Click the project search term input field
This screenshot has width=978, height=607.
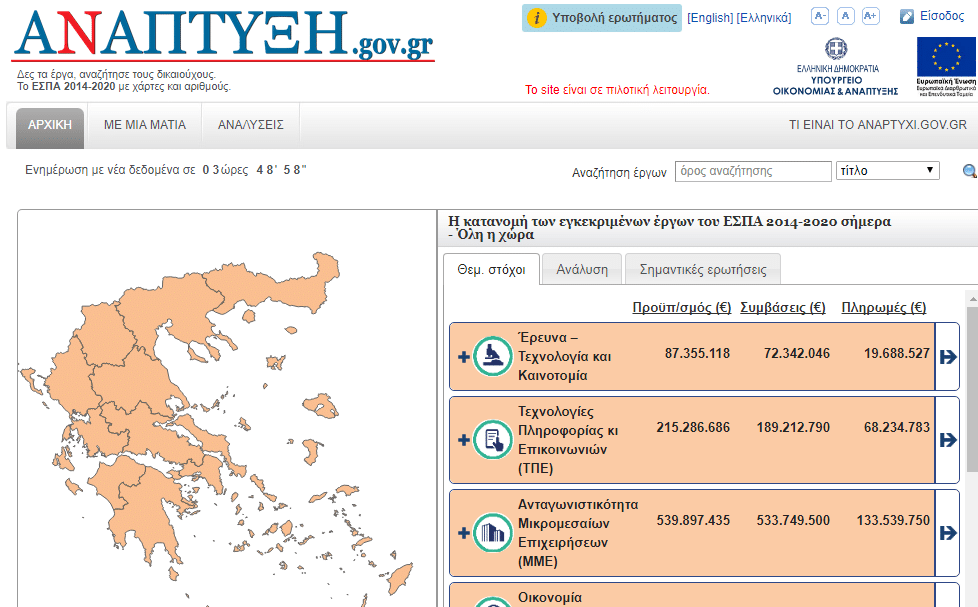point(753,171)
